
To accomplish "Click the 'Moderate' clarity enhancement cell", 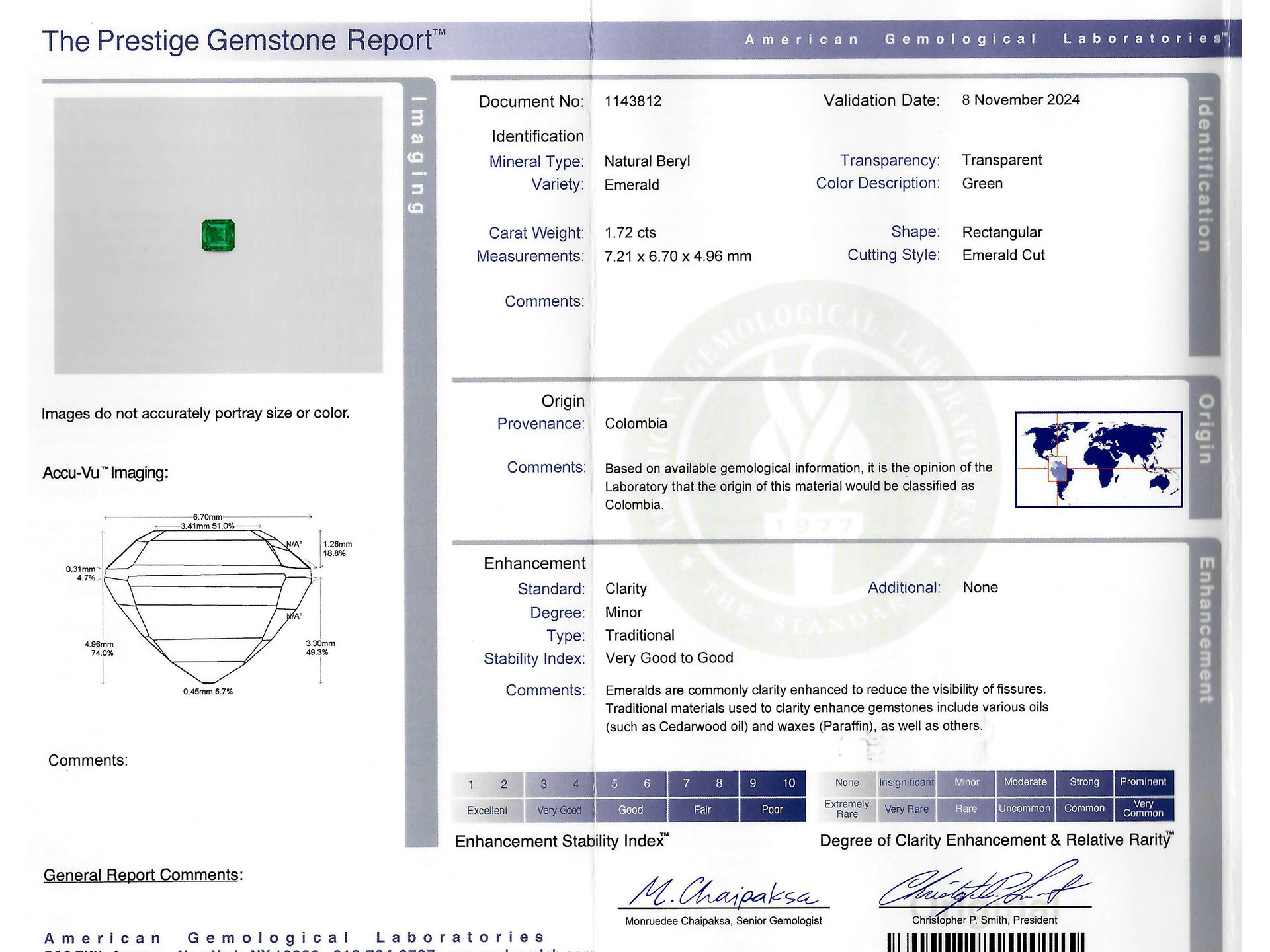I will coord(1025,782).
